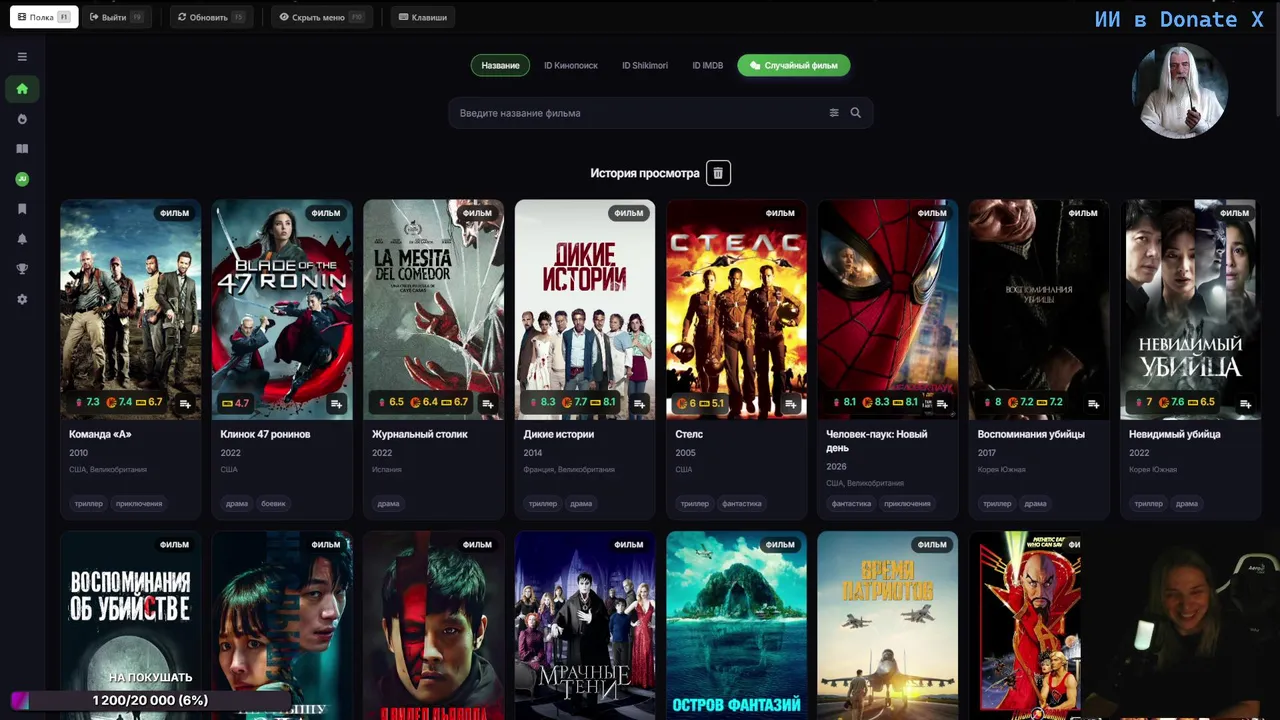Viewport: 1280px width, 720px height.
Task: Open the «Клавиши» shortcuts button
Action: click(423, 17)
